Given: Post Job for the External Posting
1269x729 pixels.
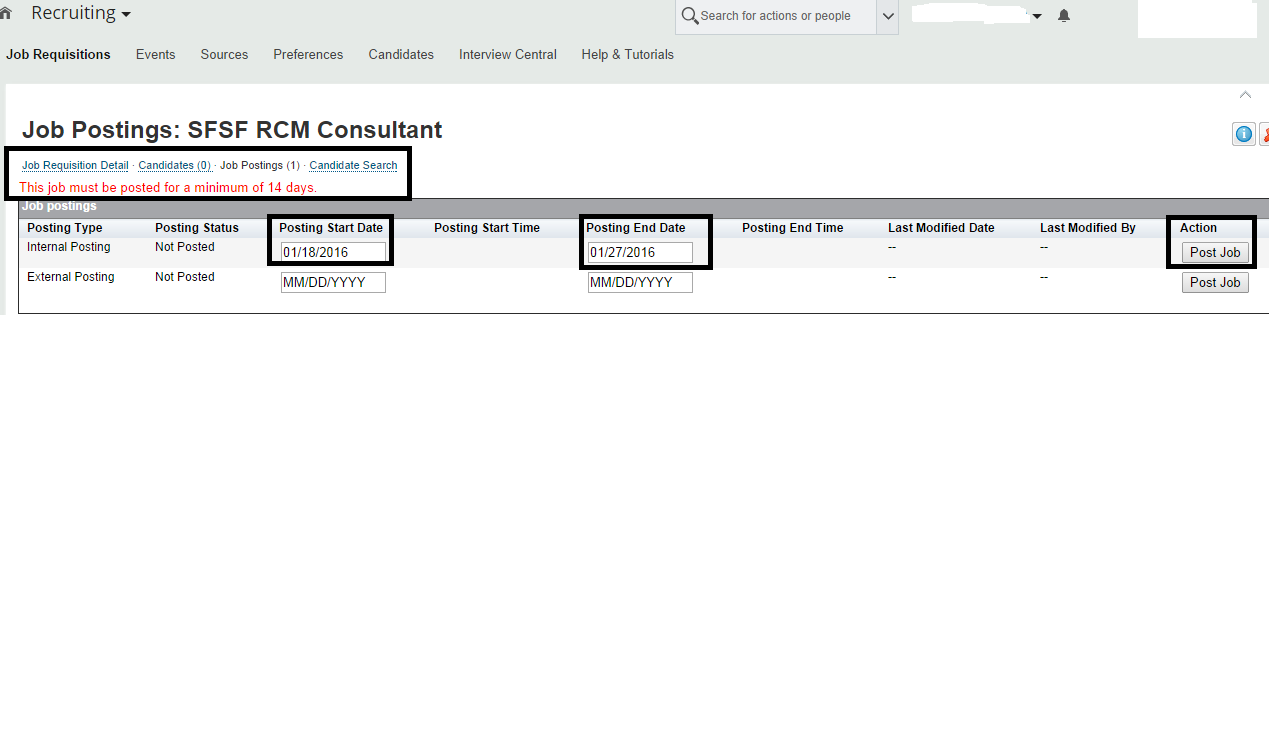Looking at the screenshot, I should [x=1215, y=282].
